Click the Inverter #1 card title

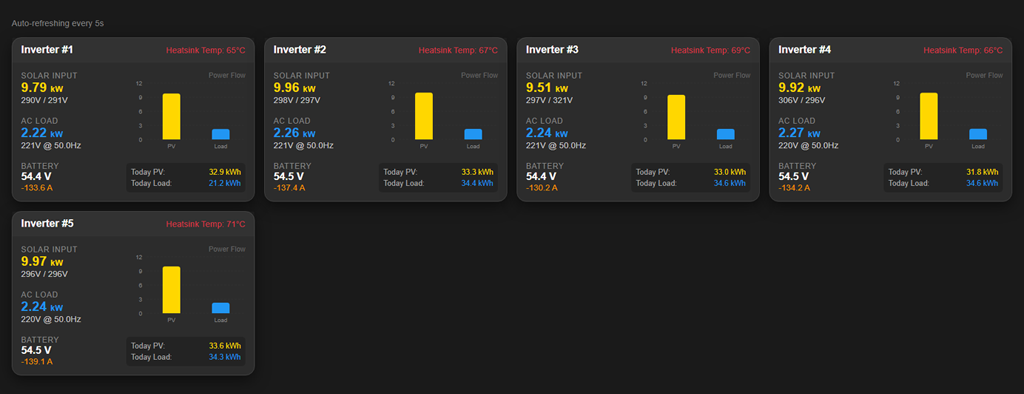tap(47, 50)
